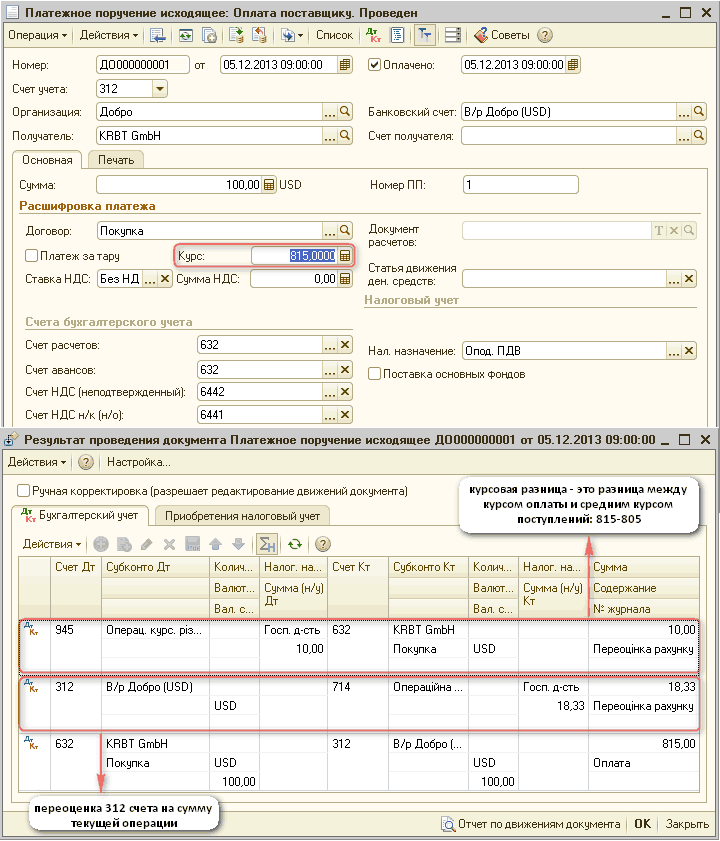Click help question mark in top toolbar
The image size is (720, 841).
pos(545,35)
